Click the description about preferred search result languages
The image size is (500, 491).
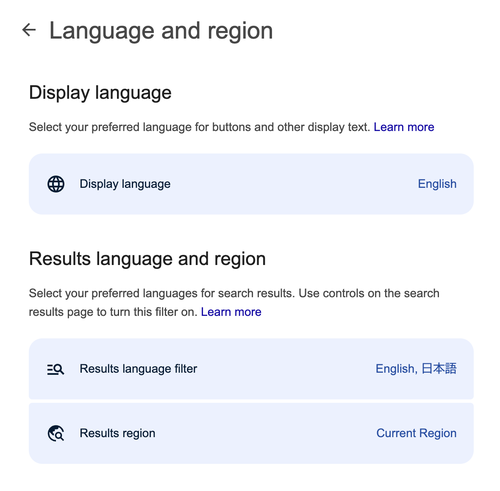coord(234,303)
